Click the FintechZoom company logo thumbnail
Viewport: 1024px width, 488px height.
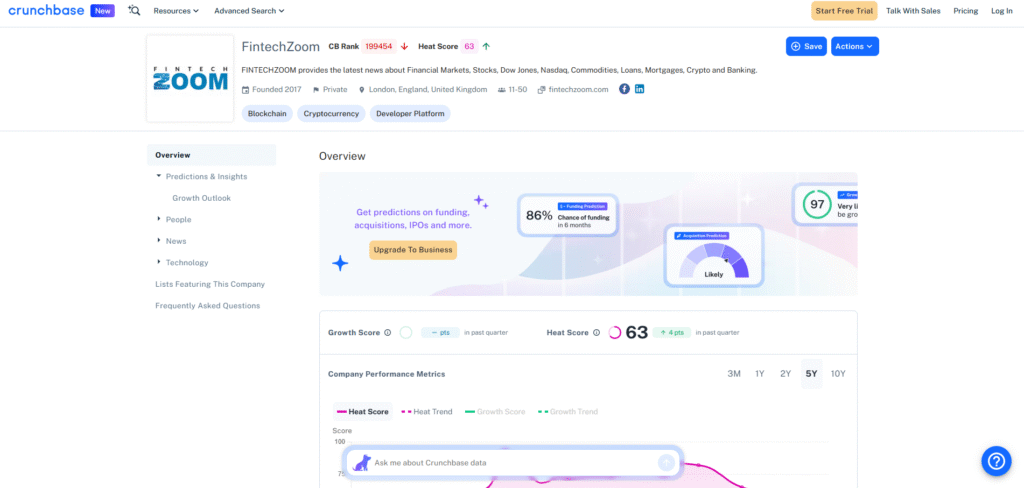coord(190,78)
